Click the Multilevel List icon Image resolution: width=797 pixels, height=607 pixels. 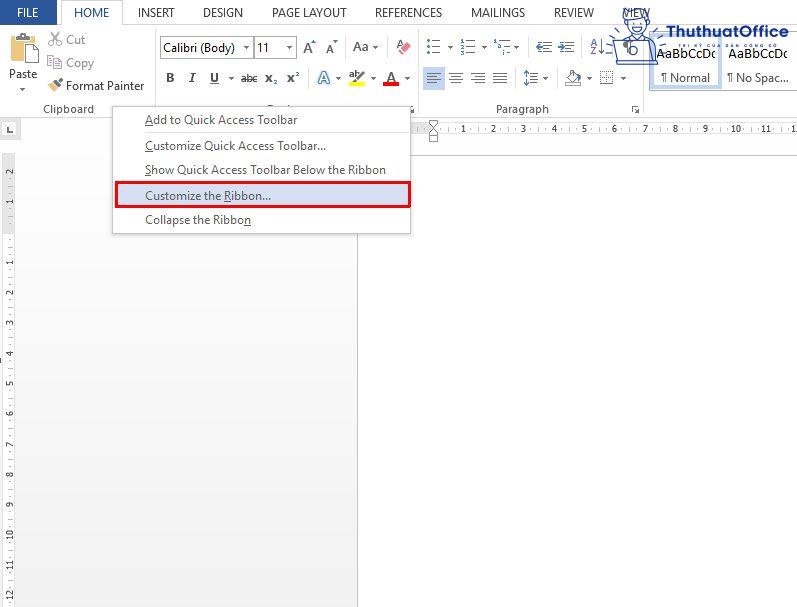coord(502,47)
